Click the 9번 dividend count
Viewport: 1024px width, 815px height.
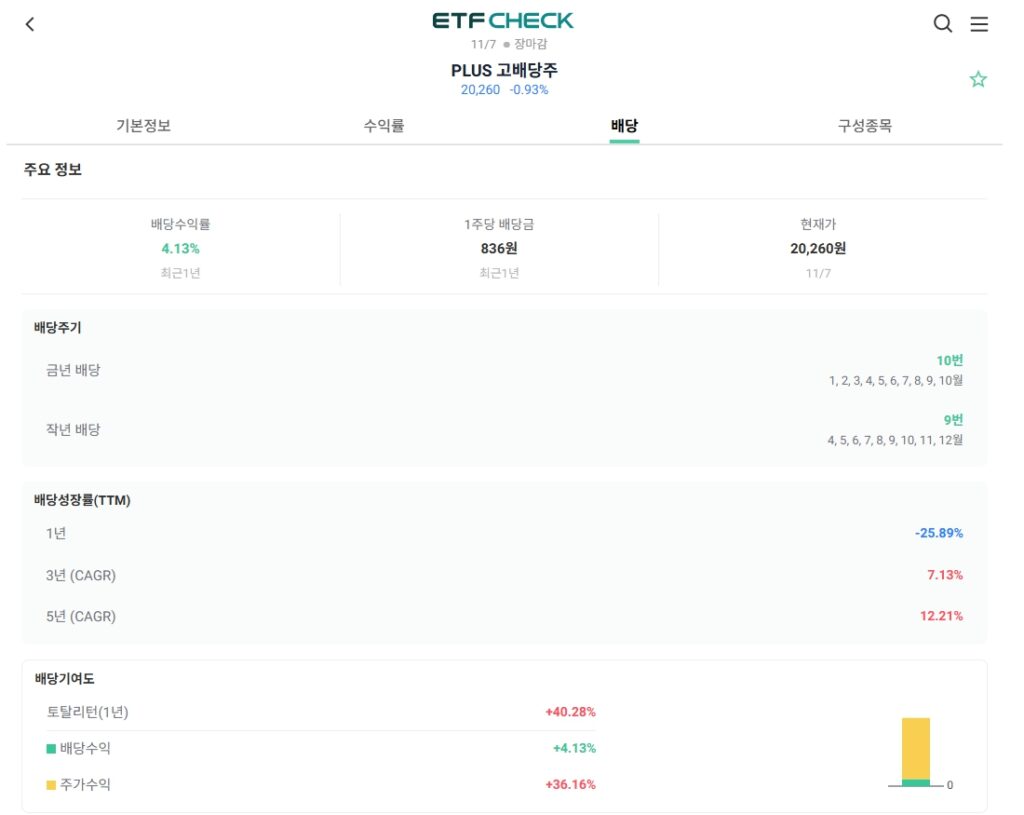click(x=953, y=420)
